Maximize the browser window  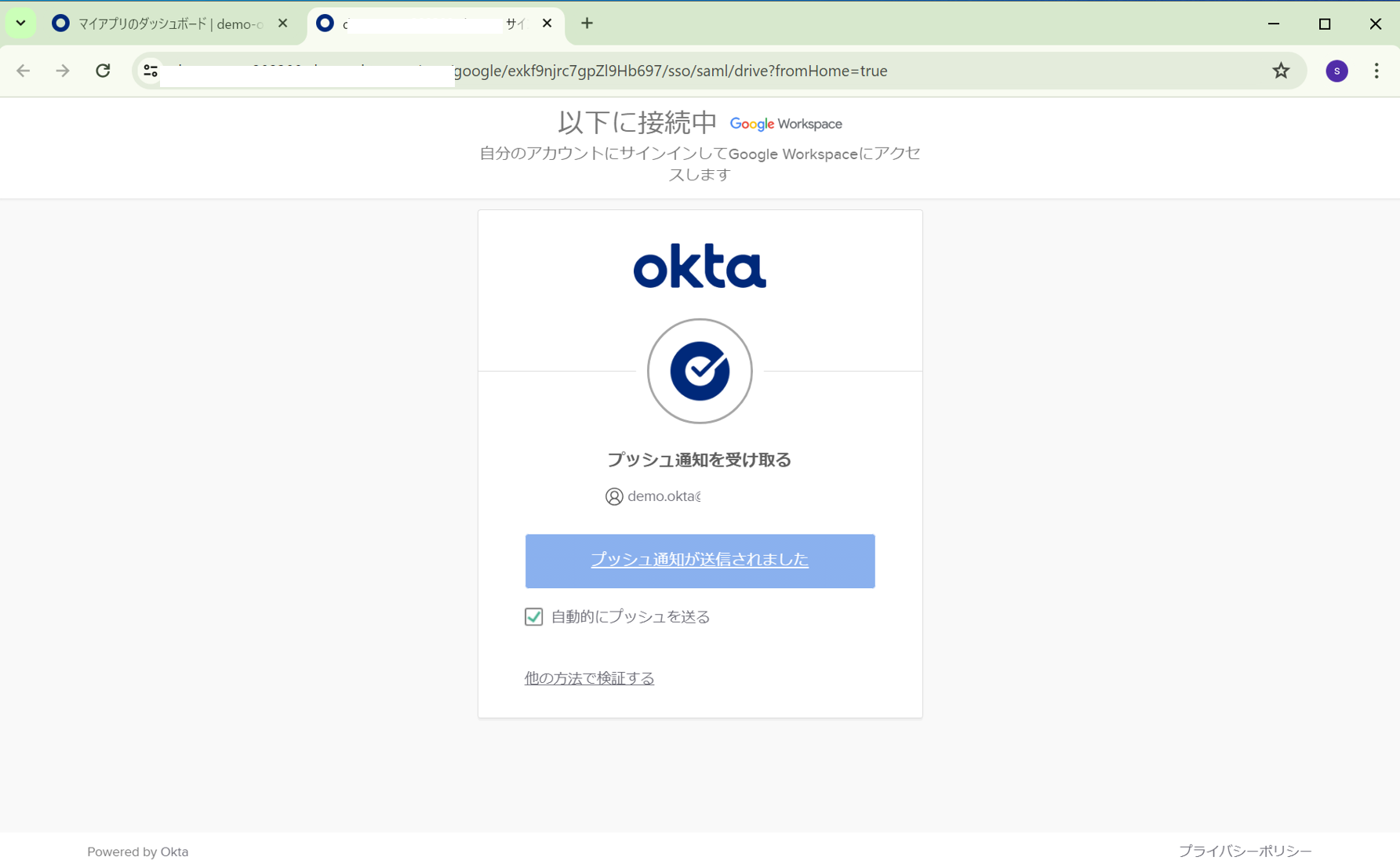pos(1325,24)
